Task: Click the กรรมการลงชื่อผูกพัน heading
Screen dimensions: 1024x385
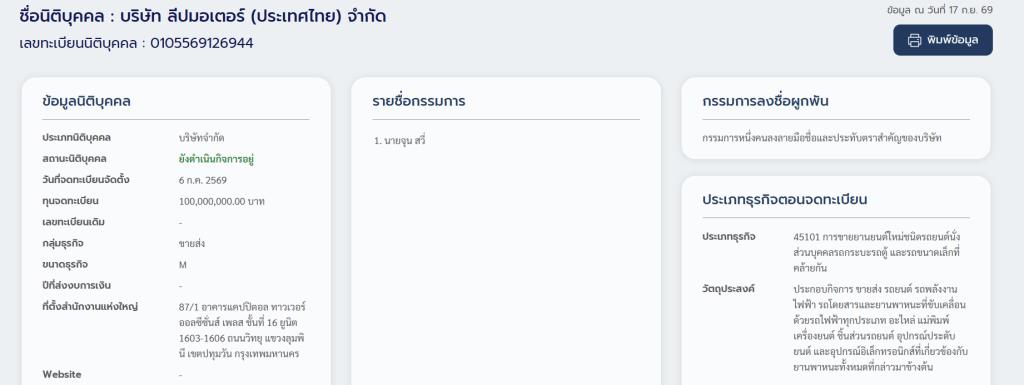Action: coord(765,101)
